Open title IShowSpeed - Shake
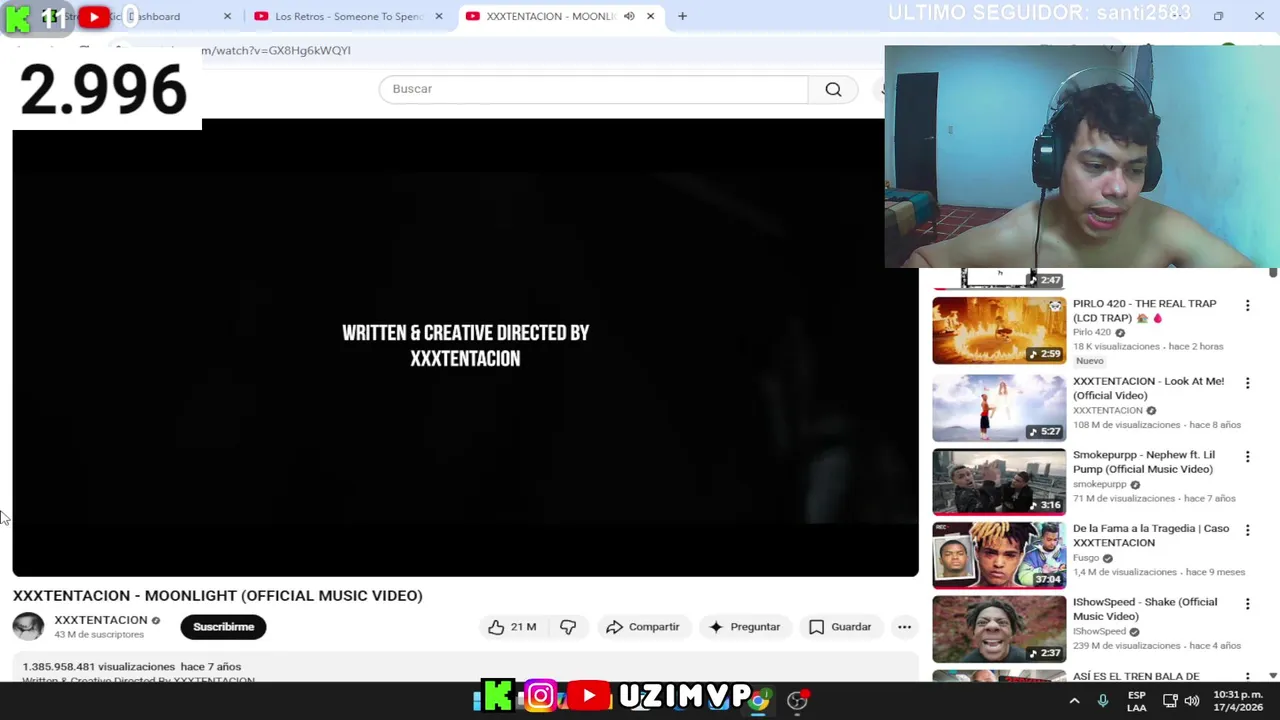Screen dimensions: 1280x720 [x=1145, y=609]
